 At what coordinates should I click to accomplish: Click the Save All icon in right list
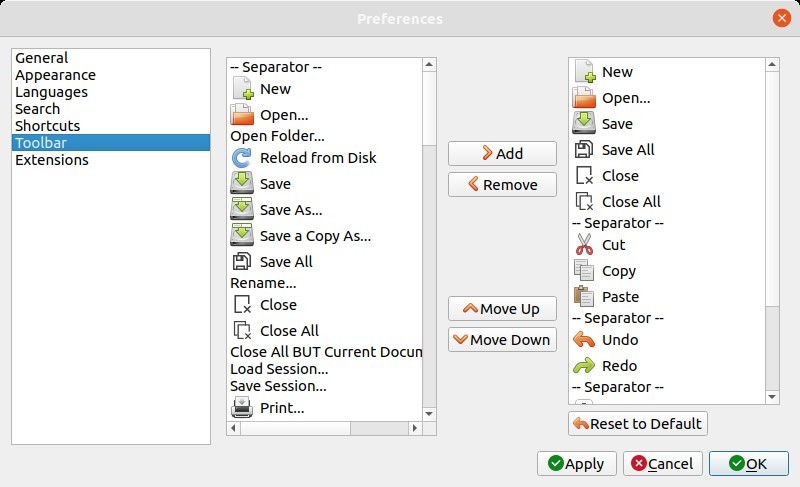[584, 150]
